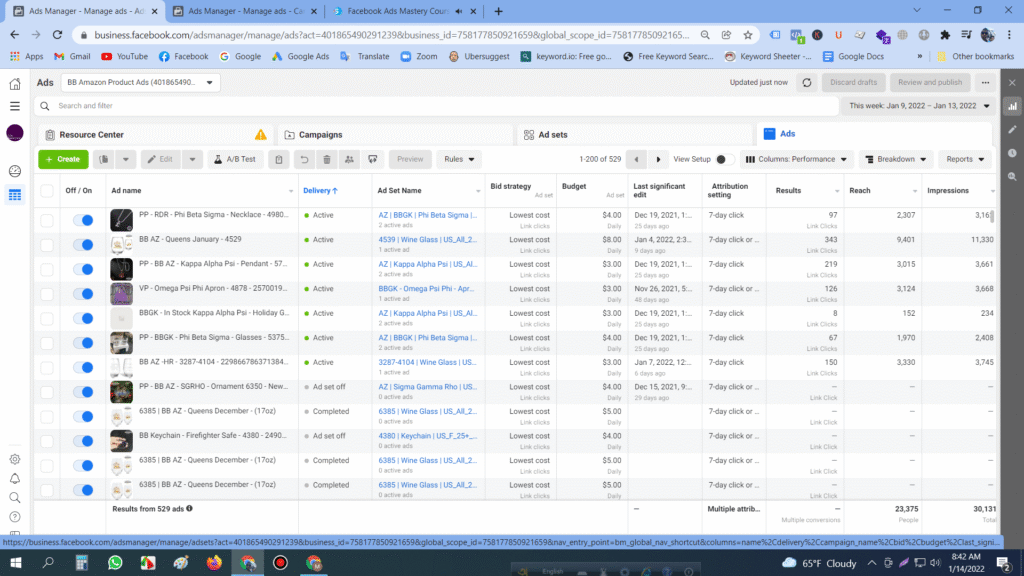Expand the left sidebar hamburger menu
Viewport: 1024px width, 576px height.
click(15, 106)
